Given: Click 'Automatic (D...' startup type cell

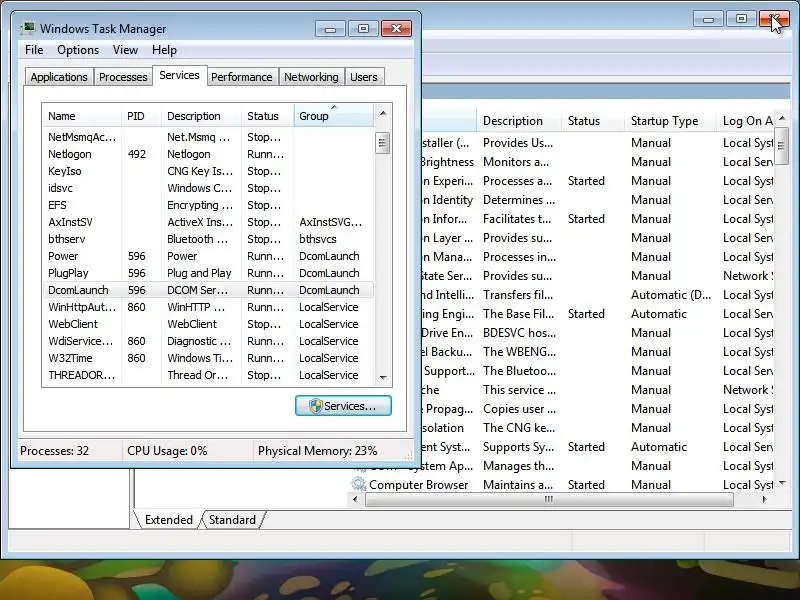Looking at the screenshot, I should pyautogui.click(x=670, y=295).
